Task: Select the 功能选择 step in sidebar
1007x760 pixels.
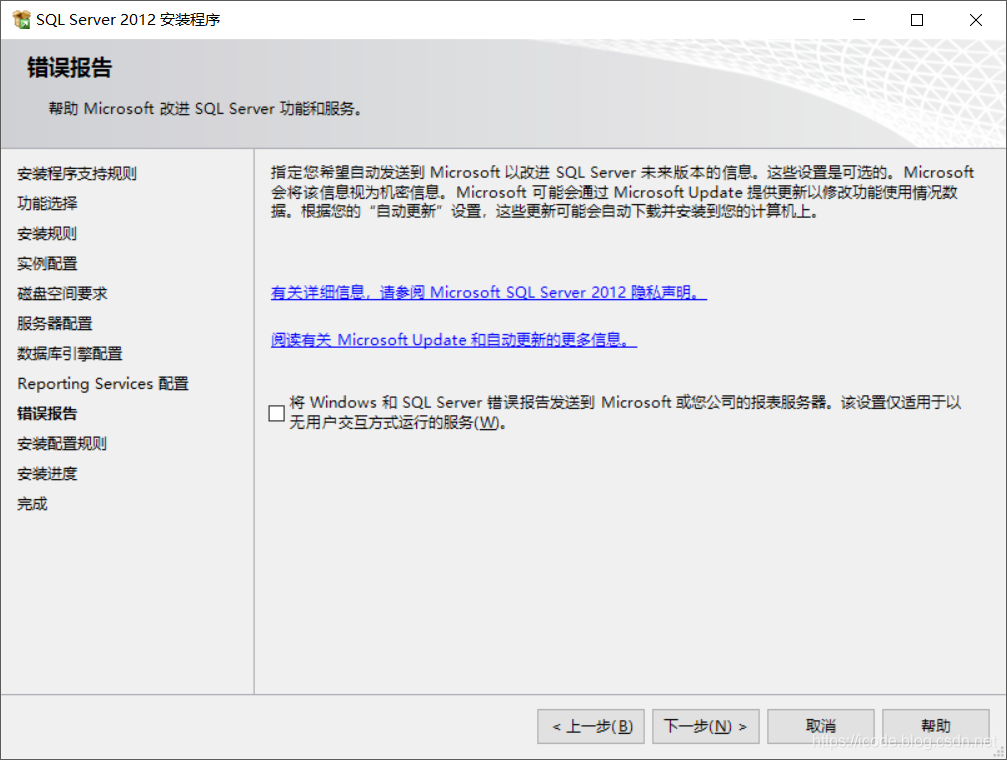Action: [x=48, y=204]
